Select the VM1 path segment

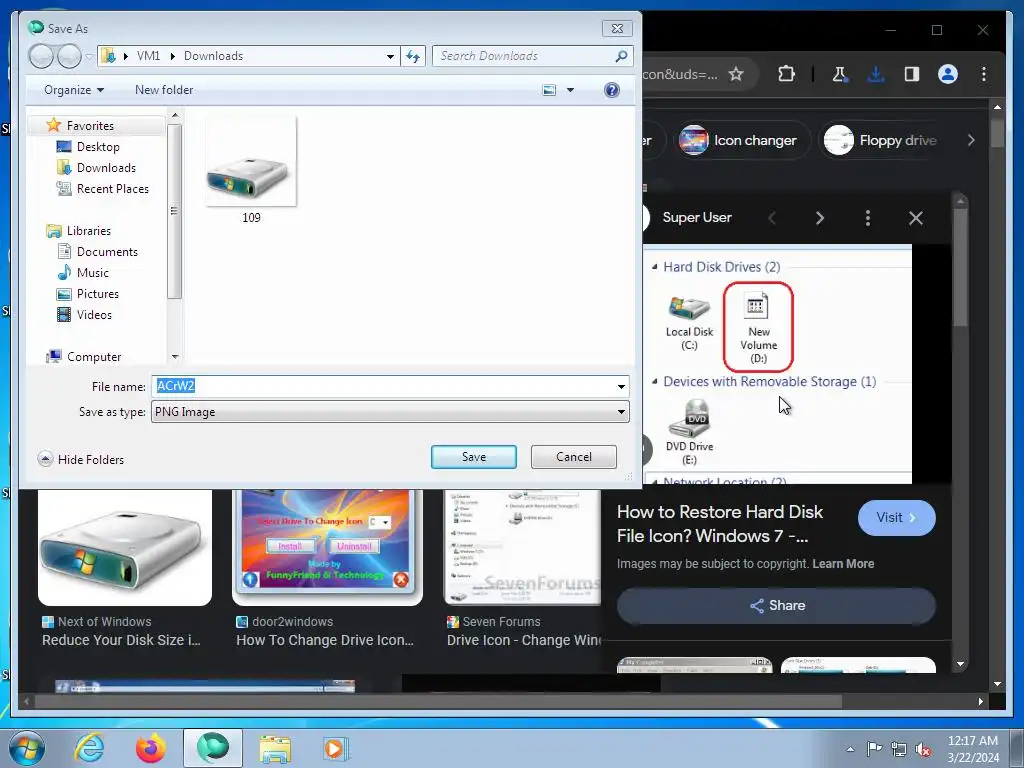click(x=148, y=56)
